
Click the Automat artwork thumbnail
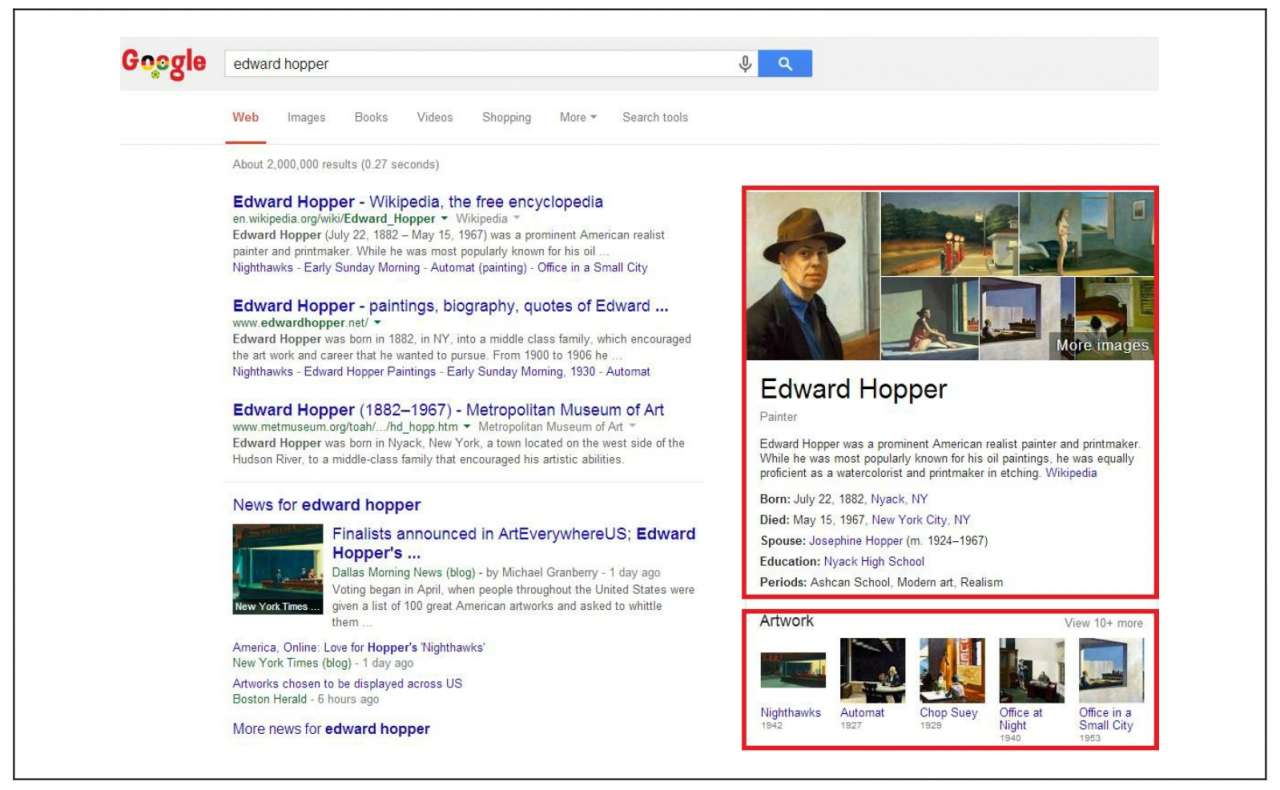tap(873, 670)
